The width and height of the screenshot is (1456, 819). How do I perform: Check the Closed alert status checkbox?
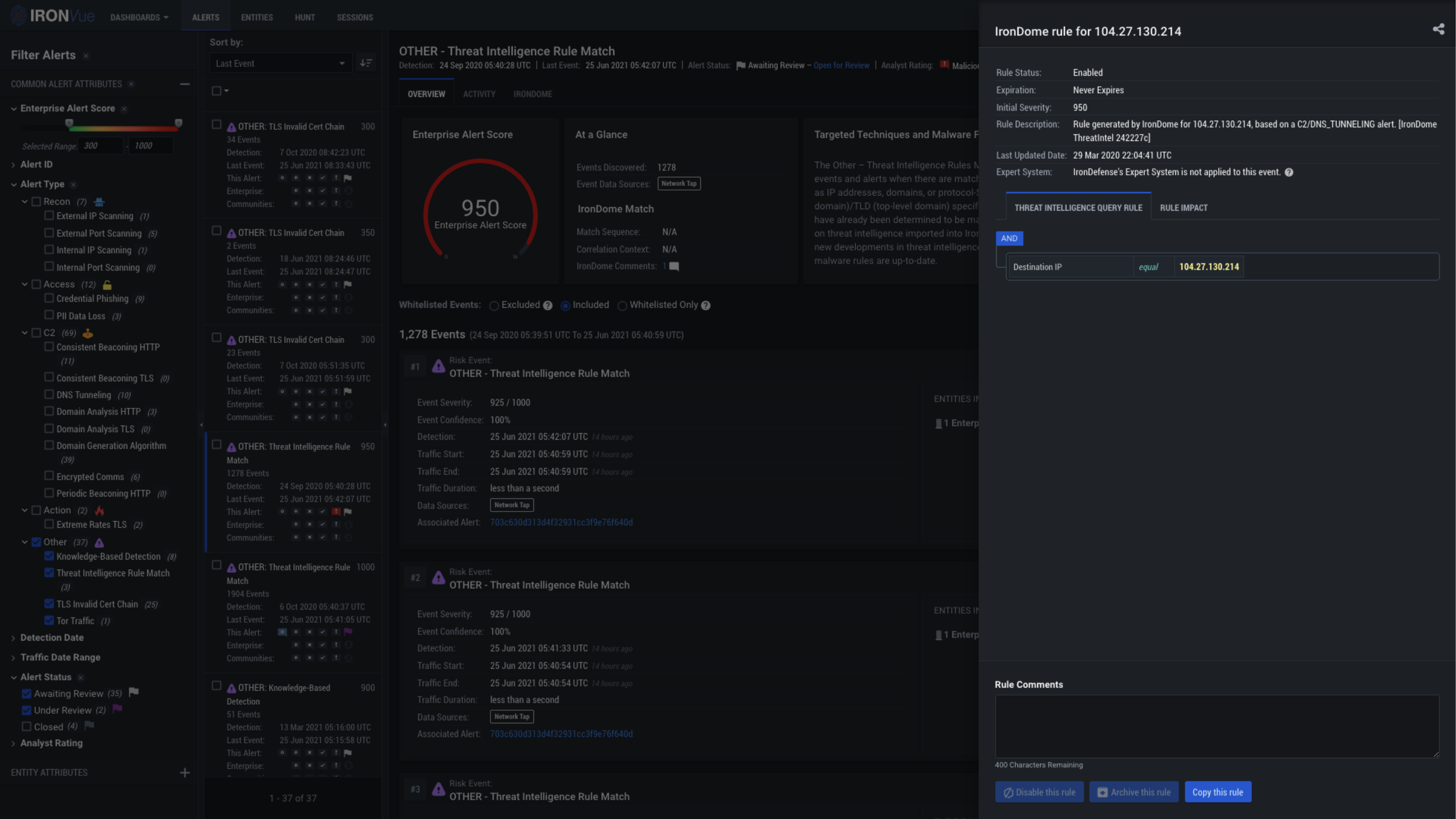tap(27, 727)
